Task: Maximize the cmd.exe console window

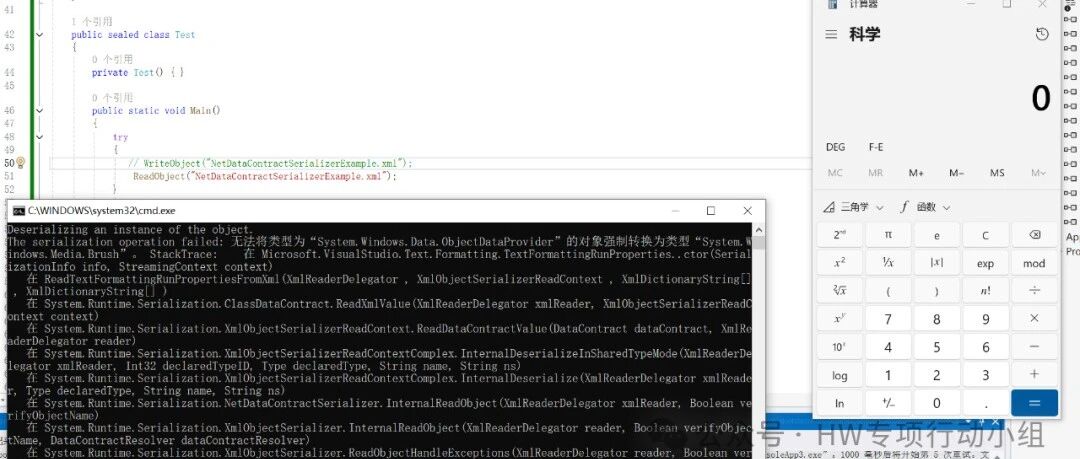Action: [711, 210]
